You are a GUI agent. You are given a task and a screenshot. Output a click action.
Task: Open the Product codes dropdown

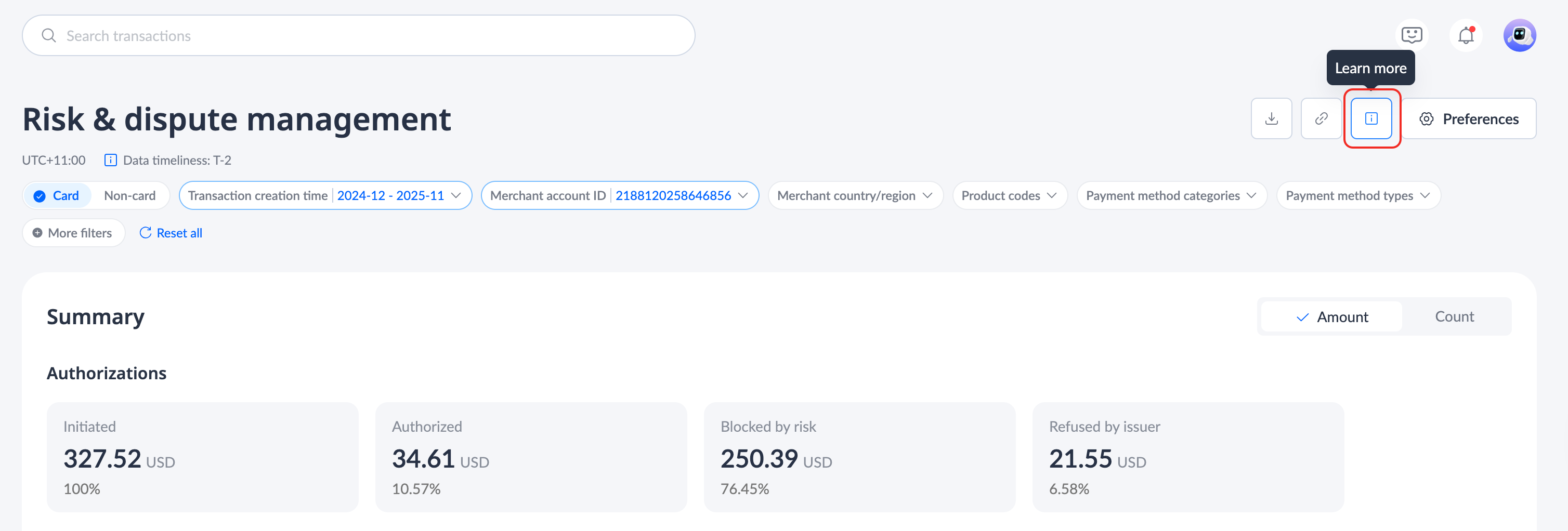pos(1009,196)
